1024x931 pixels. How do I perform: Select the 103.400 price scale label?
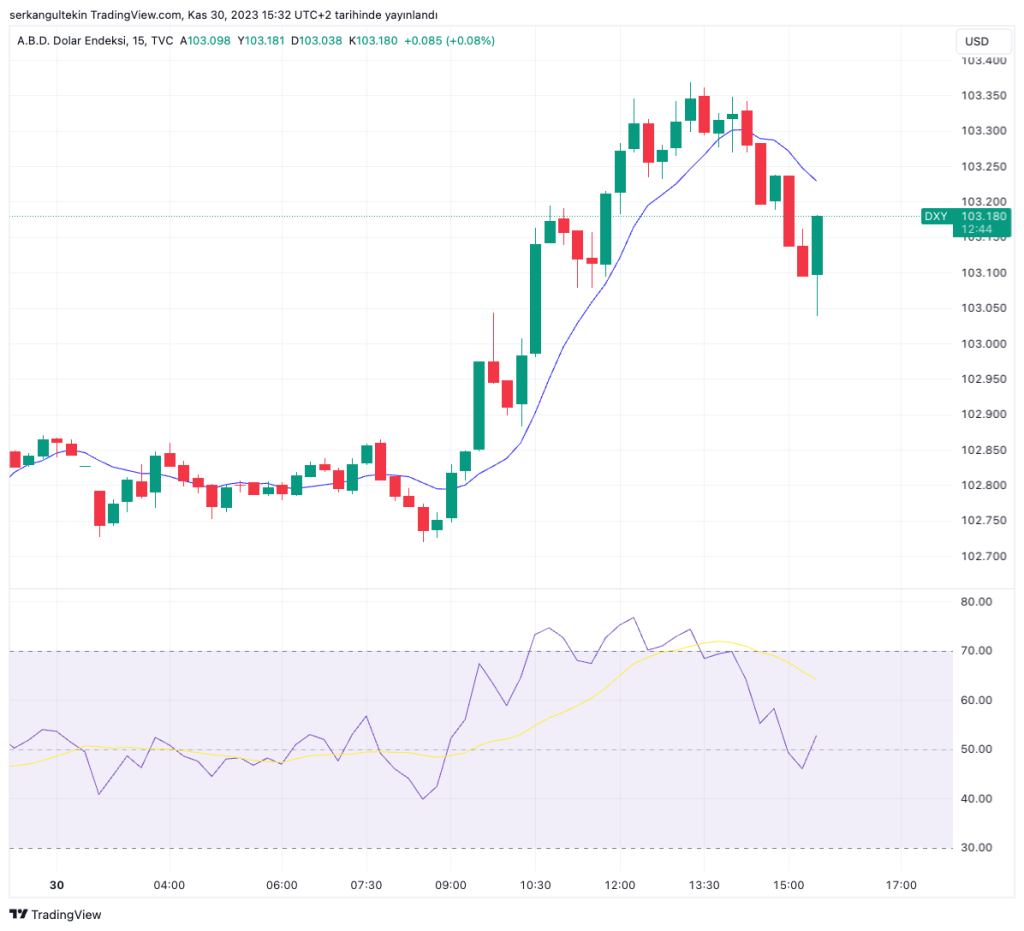coord(982,61)
